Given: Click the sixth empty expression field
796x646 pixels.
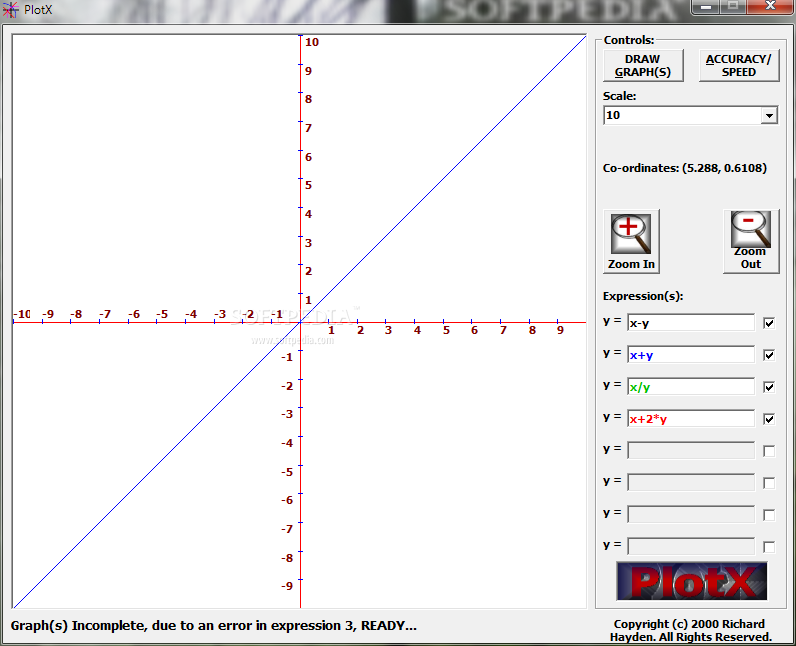Looking at the screenshot, I should (x=691, y=483).
